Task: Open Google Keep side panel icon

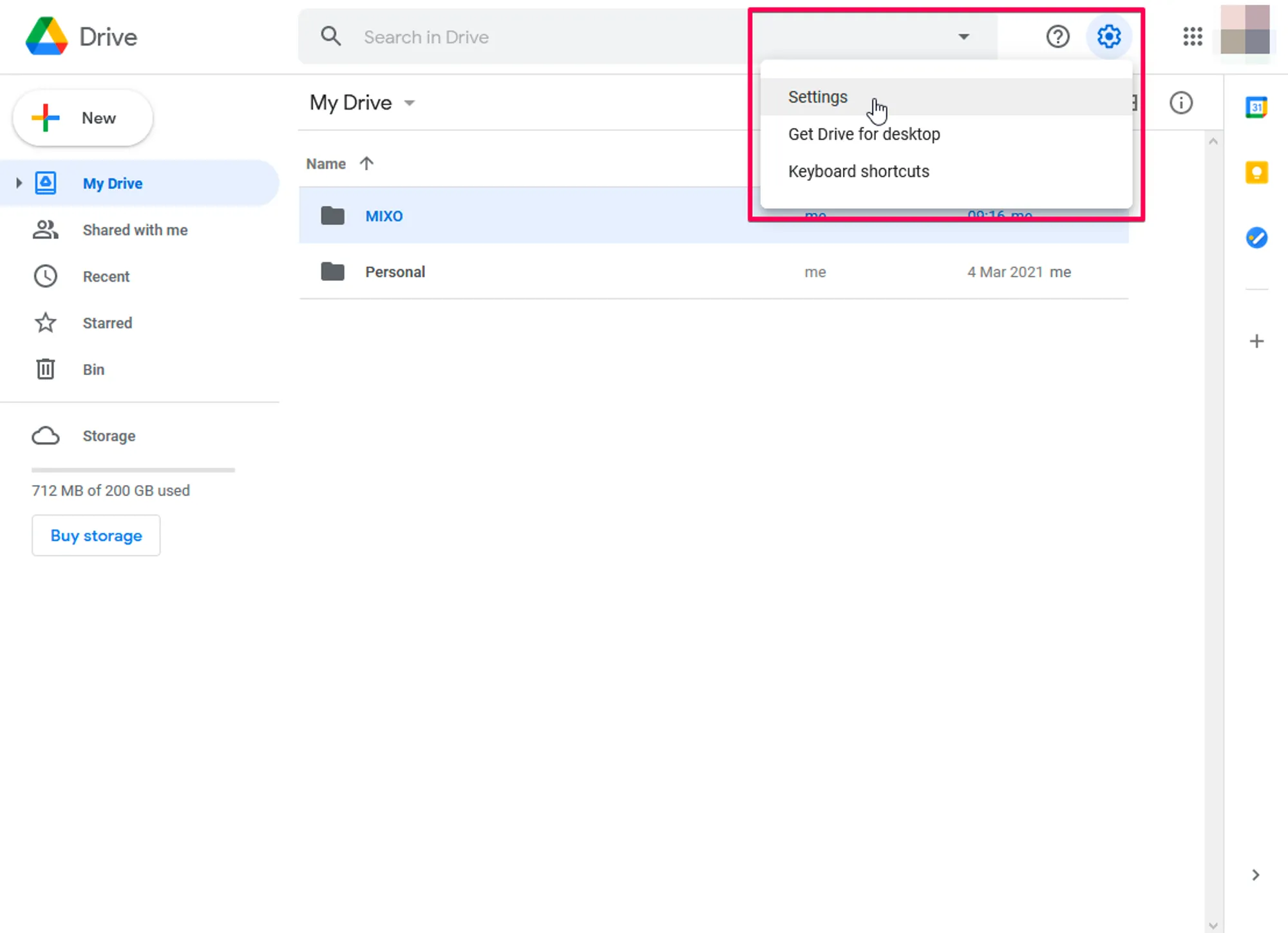Action: point(1256,173)
